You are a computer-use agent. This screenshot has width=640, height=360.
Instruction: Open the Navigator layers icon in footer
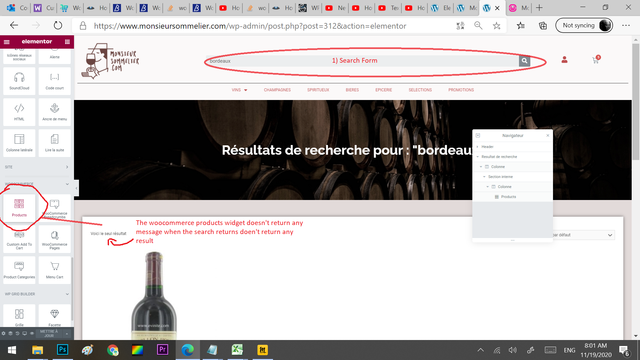pyautogui.click(x=11, y=333)
